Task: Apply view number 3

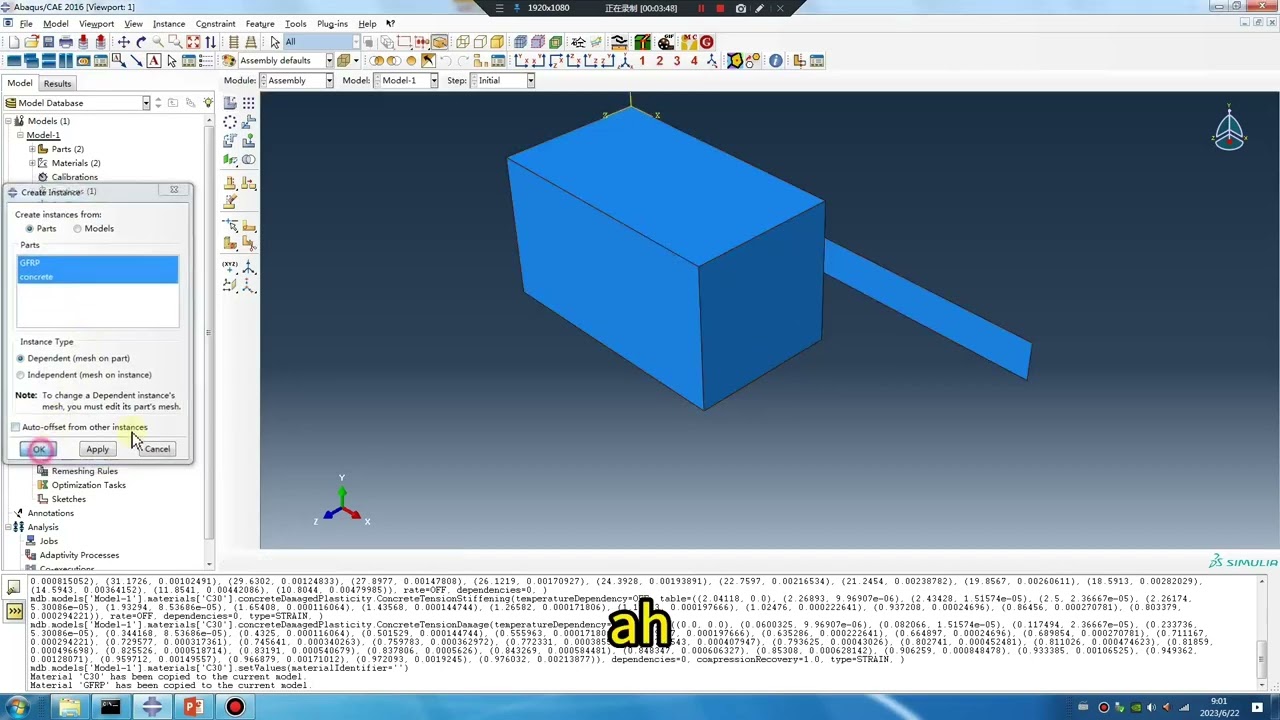Action: click(677, 61)
